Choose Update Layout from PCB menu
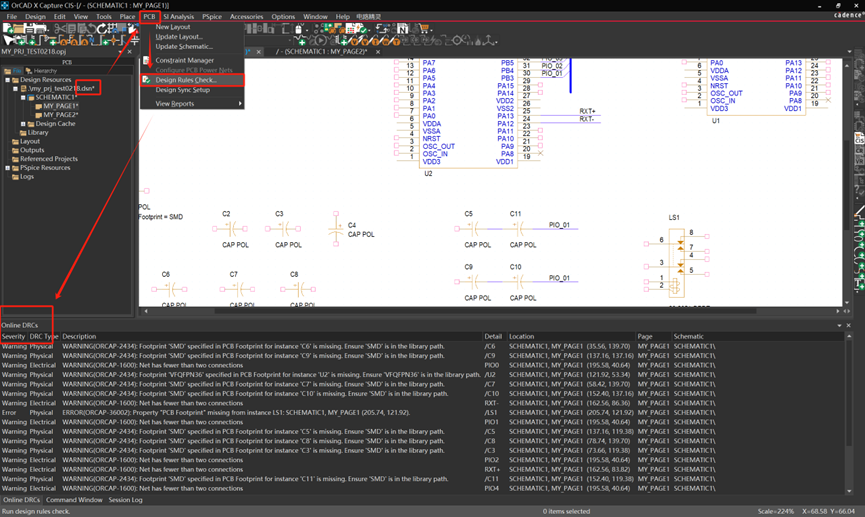Screen dimensions: 865x517 191,36
